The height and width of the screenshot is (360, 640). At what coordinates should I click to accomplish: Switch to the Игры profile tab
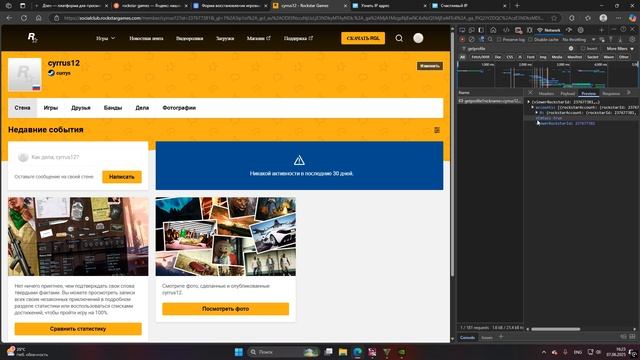[x=51, y=108]
